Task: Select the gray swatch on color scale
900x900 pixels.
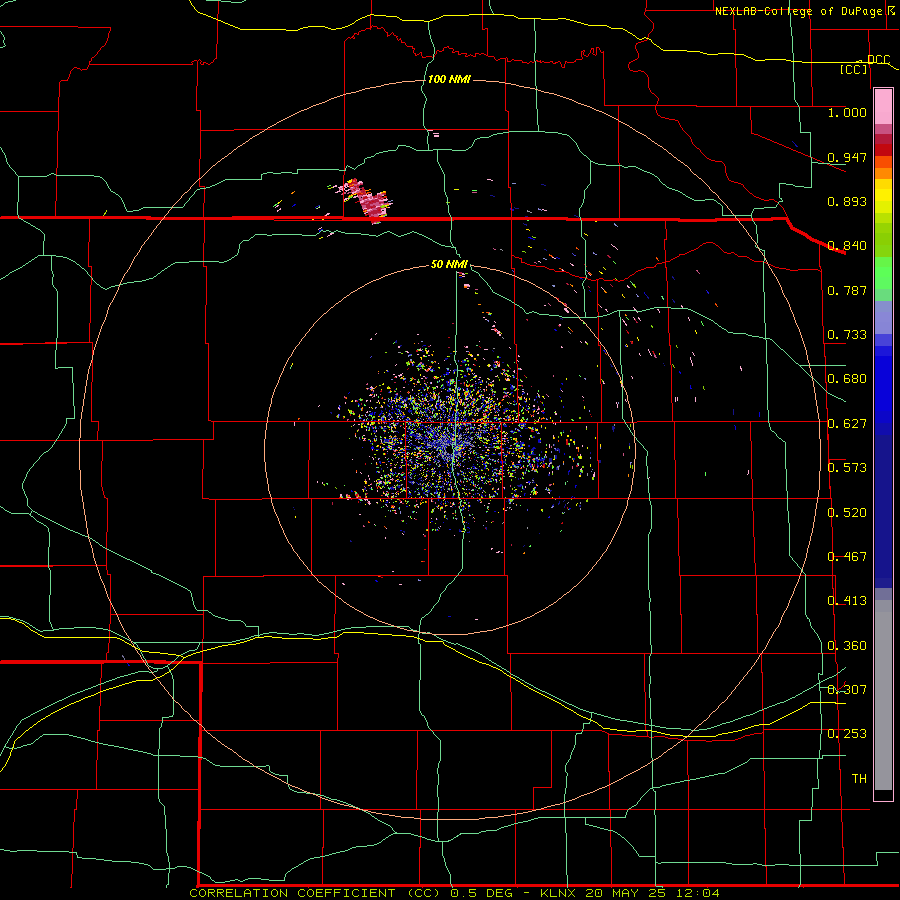Action: [883, 695]
